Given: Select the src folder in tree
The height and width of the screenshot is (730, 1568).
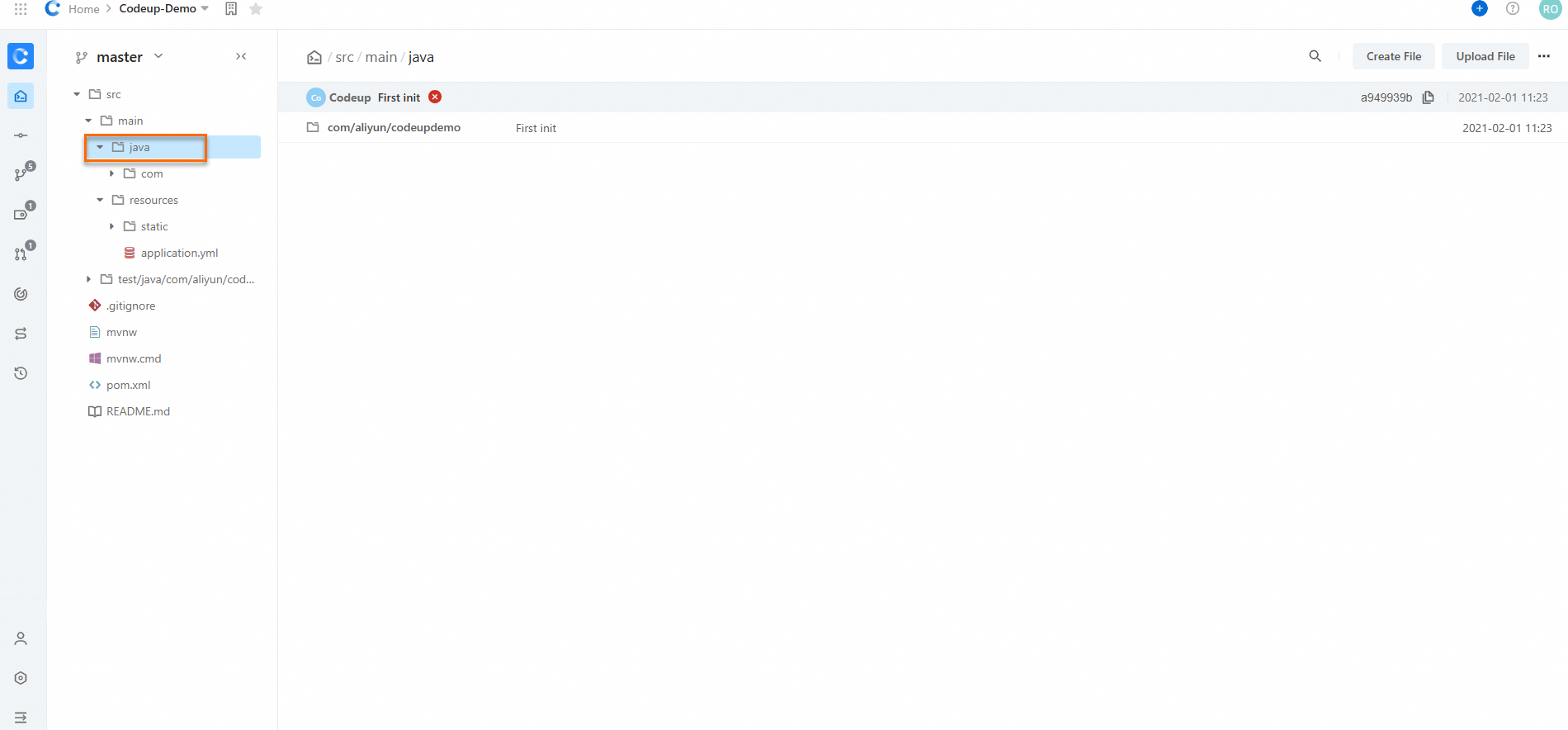Looking at the screenshot, I should point(113,94).
